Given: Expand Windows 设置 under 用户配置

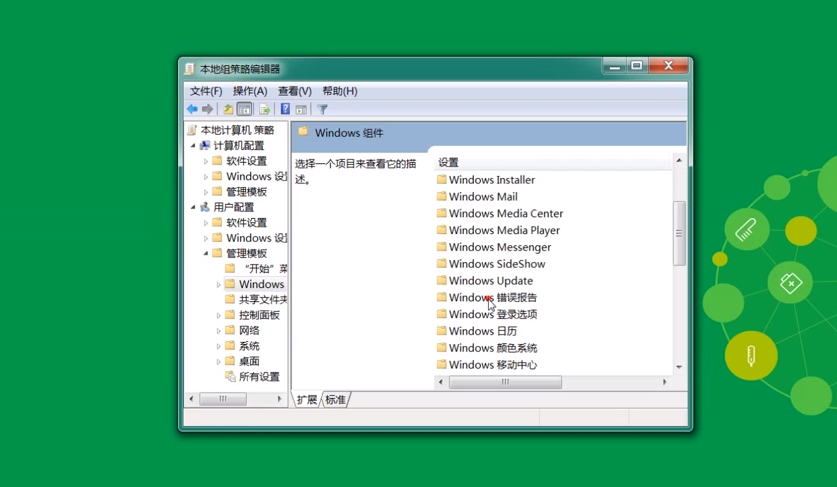Looking at the screenshot, I should point(206,238).
